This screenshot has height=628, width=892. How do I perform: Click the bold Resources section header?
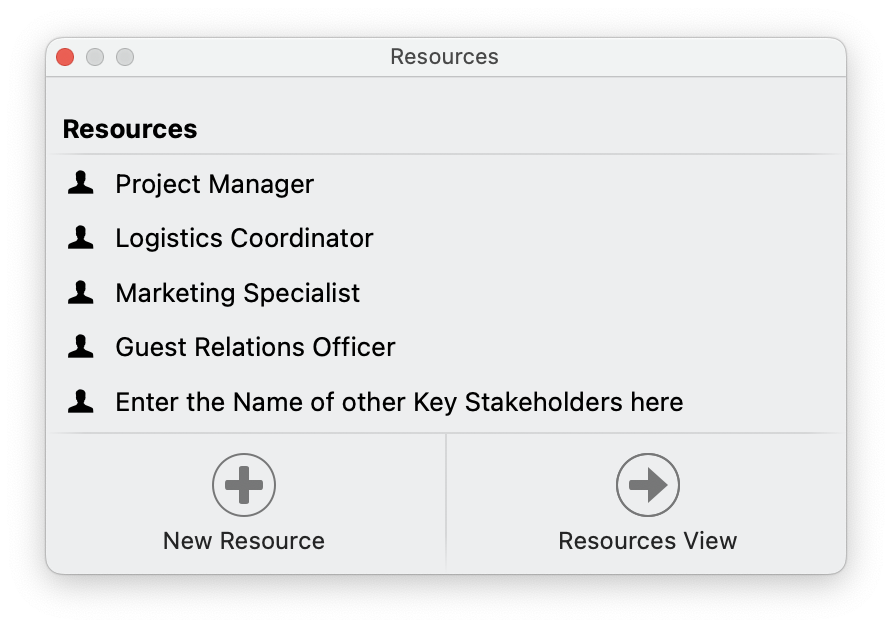coord(130,128)
